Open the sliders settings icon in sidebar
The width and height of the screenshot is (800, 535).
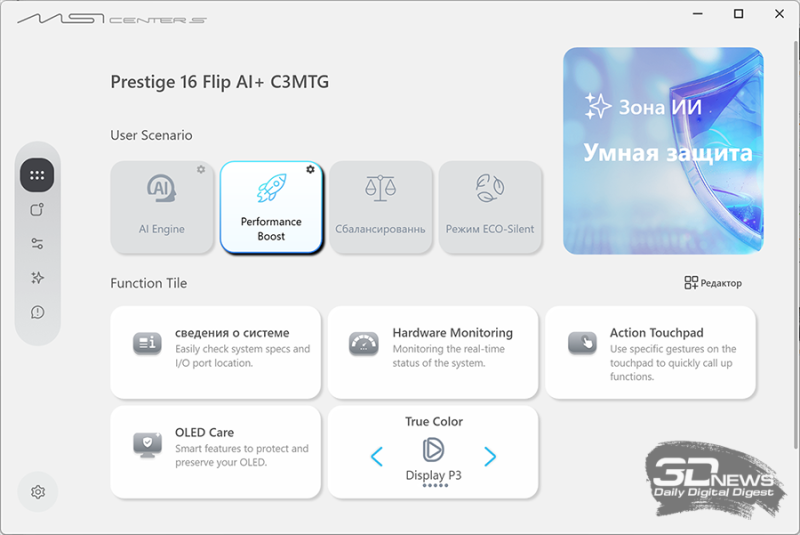coord(37,244)
